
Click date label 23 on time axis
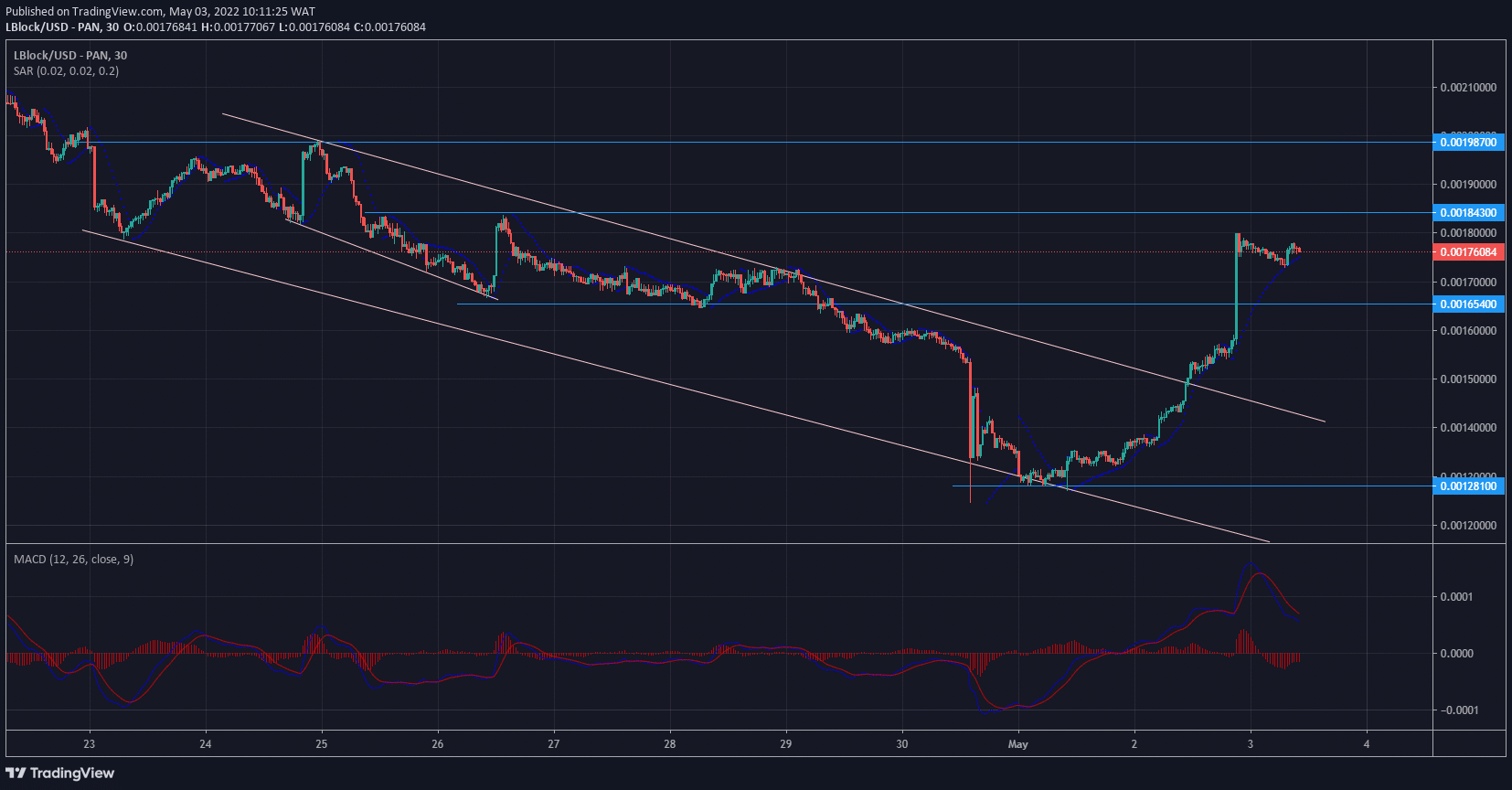(90, 744)
